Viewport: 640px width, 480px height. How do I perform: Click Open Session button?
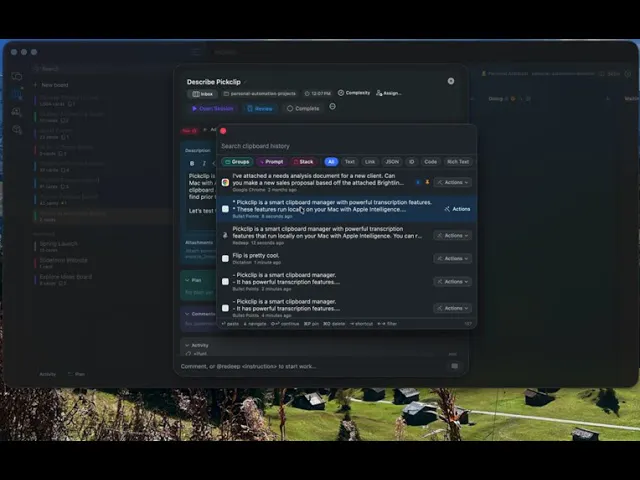tap(213, 109)
